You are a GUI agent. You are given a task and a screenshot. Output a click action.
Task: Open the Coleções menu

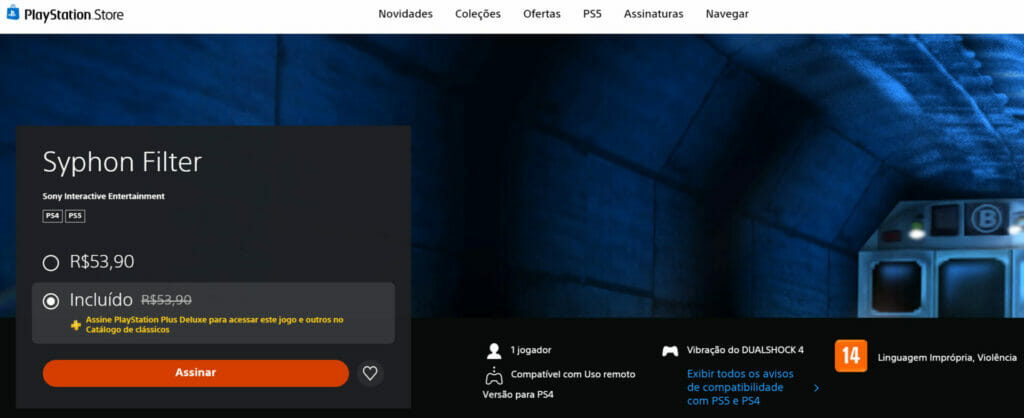[x=478, y=14]
